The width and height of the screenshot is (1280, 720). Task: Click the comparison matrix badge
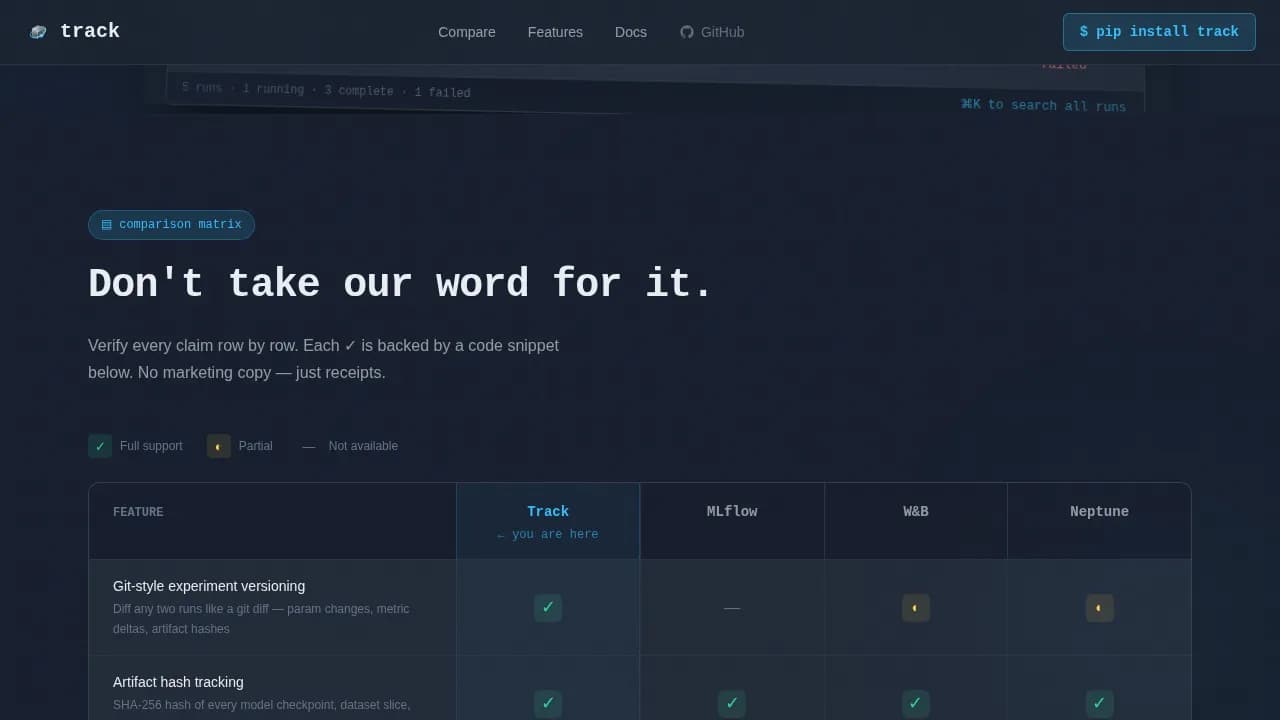(171, 224)
